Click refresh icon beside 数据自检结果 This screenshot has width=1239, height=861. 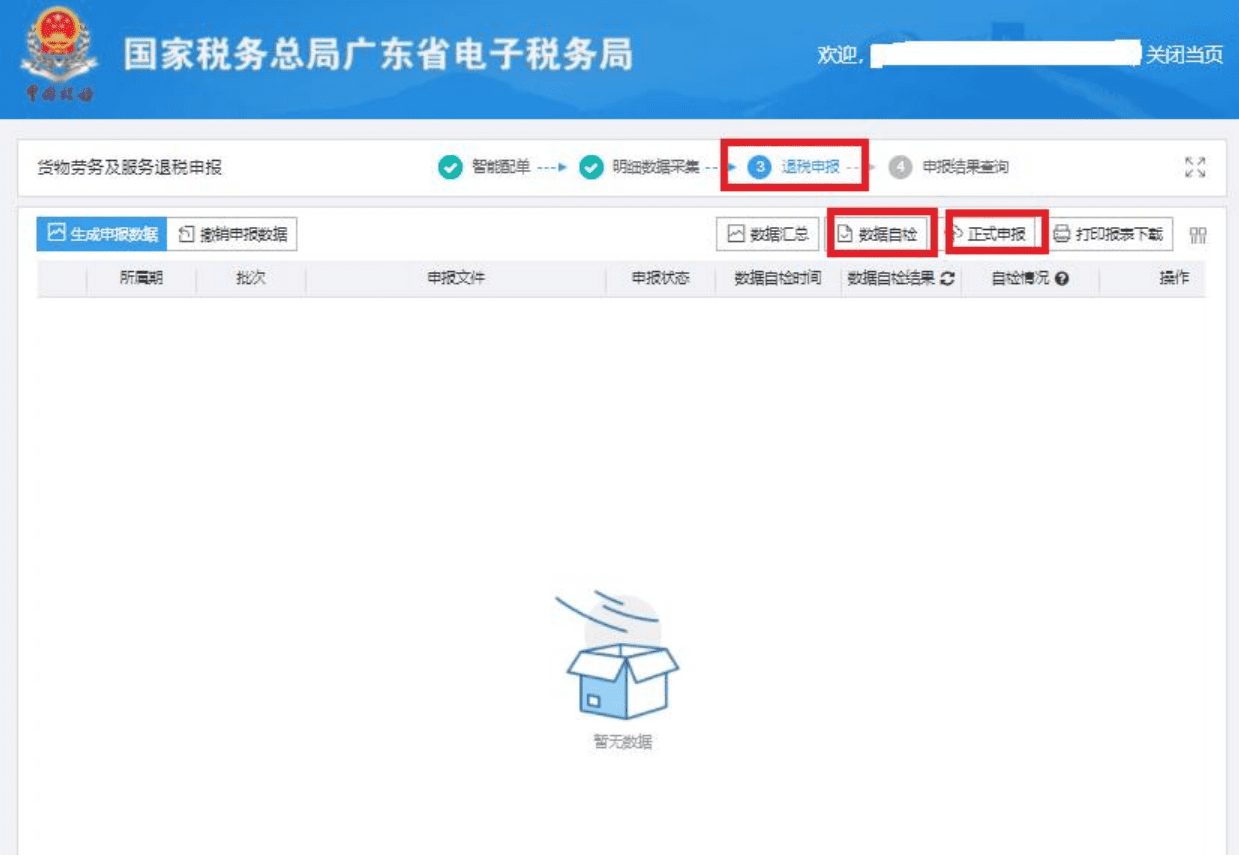[947, 279]
